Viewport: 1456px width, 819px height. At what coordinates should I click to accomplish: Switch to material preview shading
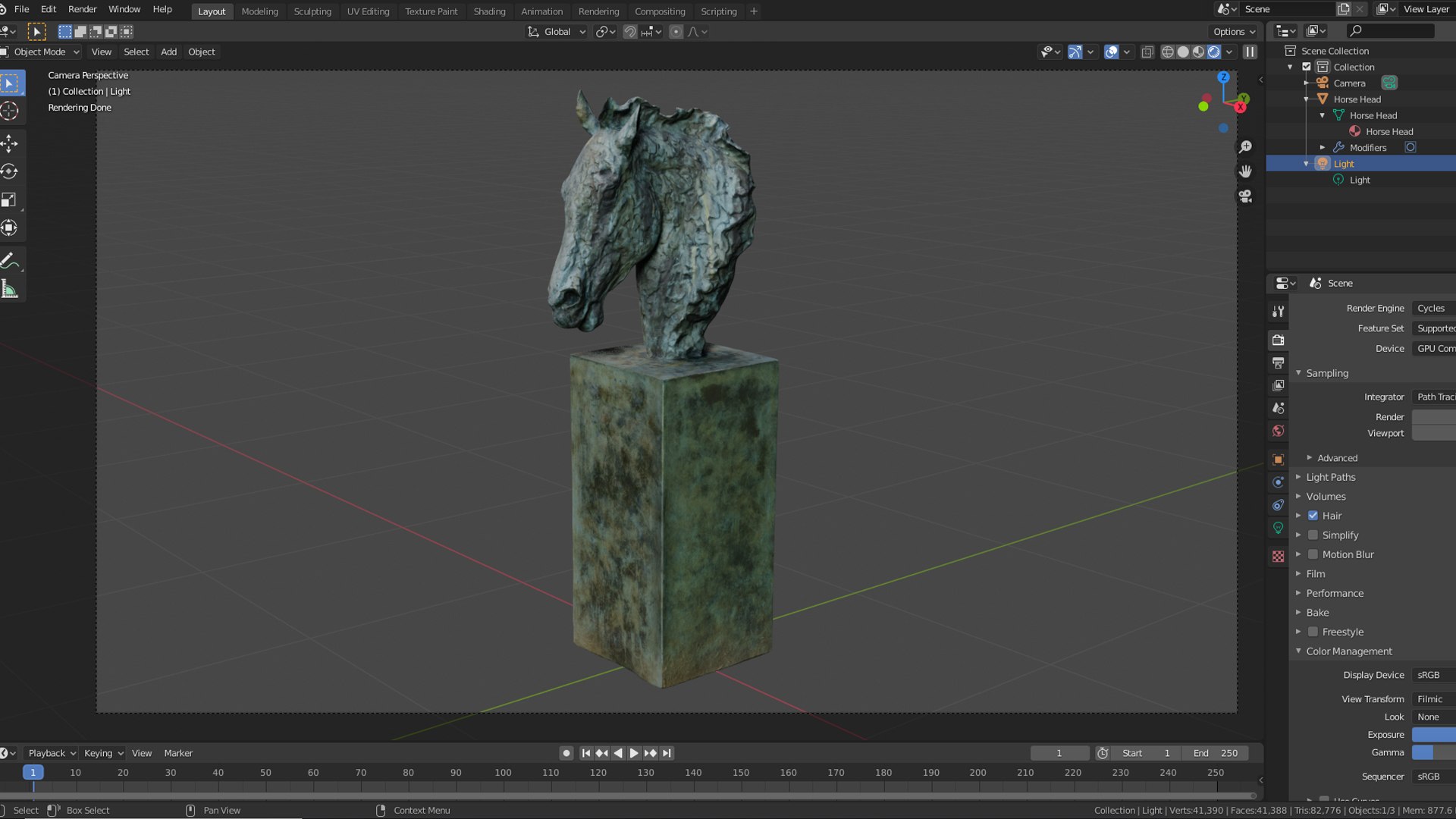1198,52
